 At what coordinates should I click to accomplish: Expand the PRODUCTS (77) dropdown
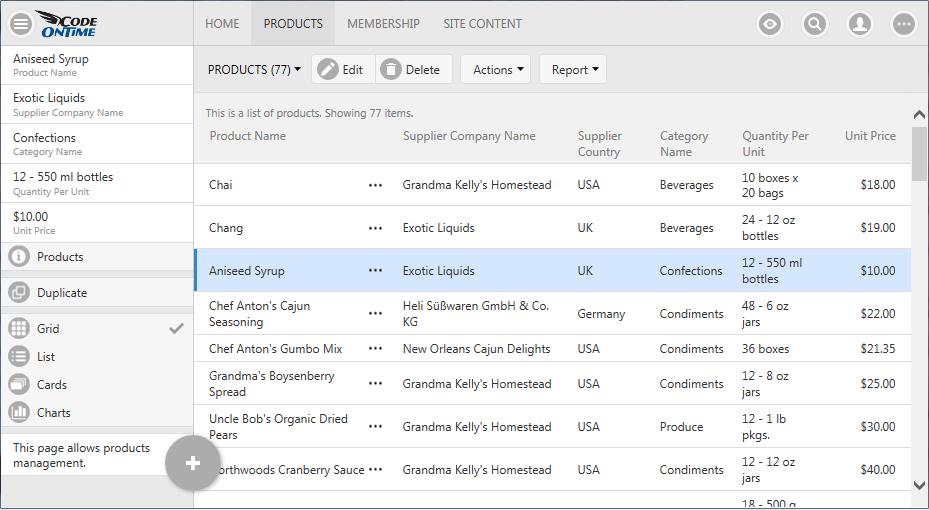pos(254,69)
